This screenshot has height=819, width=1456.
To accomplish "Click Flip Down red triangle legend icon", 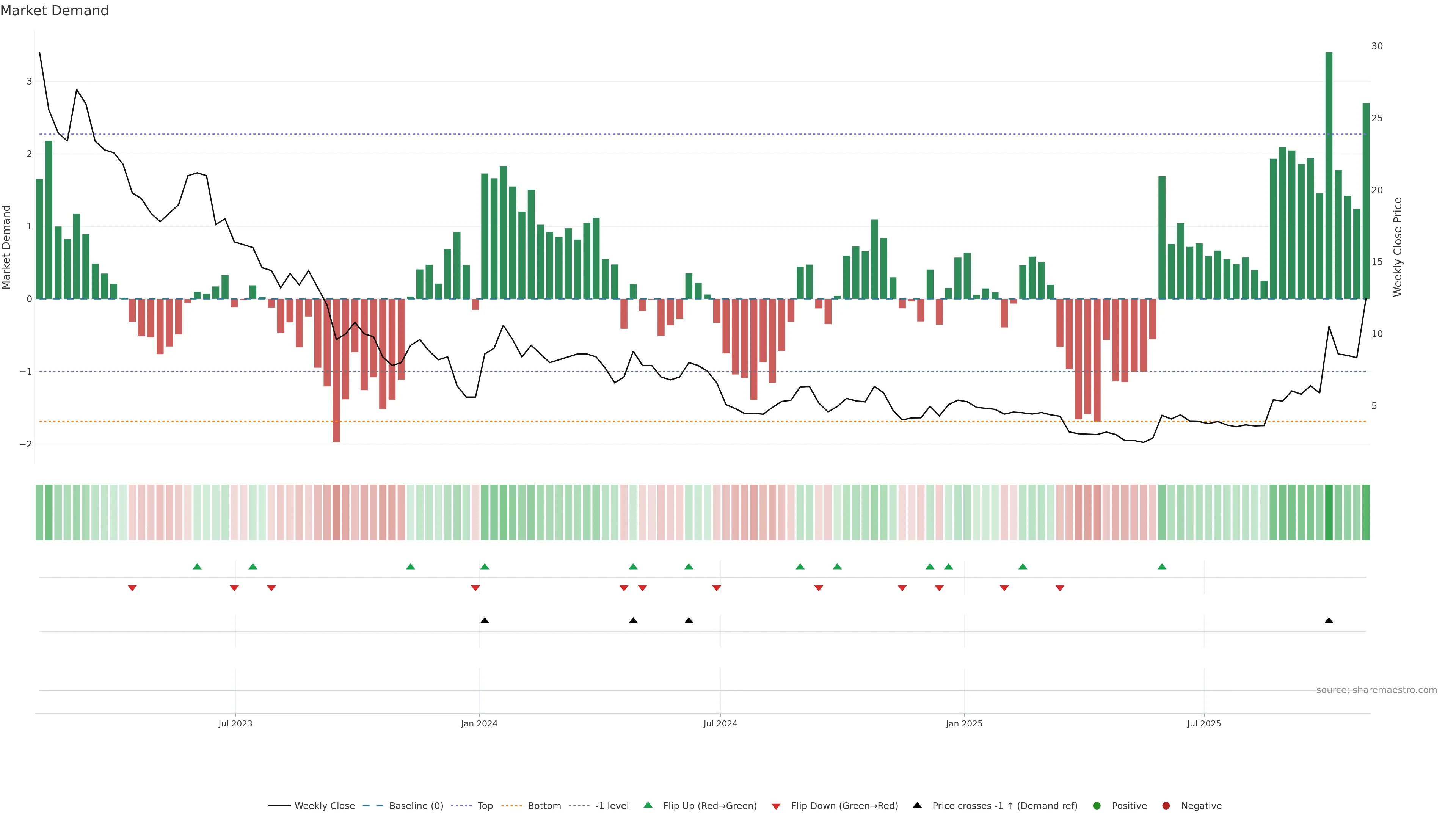I will [x=776, y=806].
